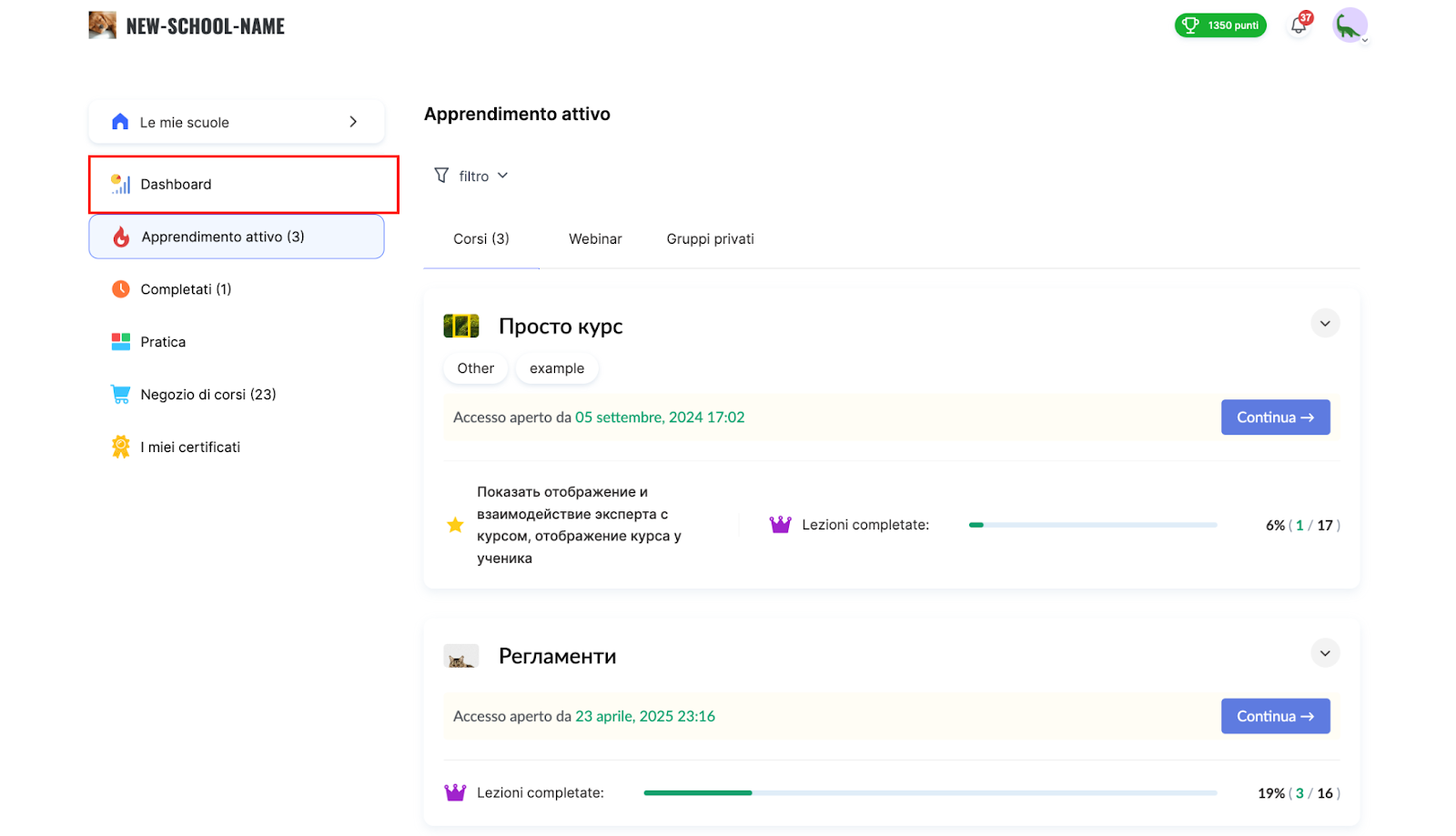Open the user avatar profile menu
This screenshot has height=836, width=1456.
tap(1350, 25)
